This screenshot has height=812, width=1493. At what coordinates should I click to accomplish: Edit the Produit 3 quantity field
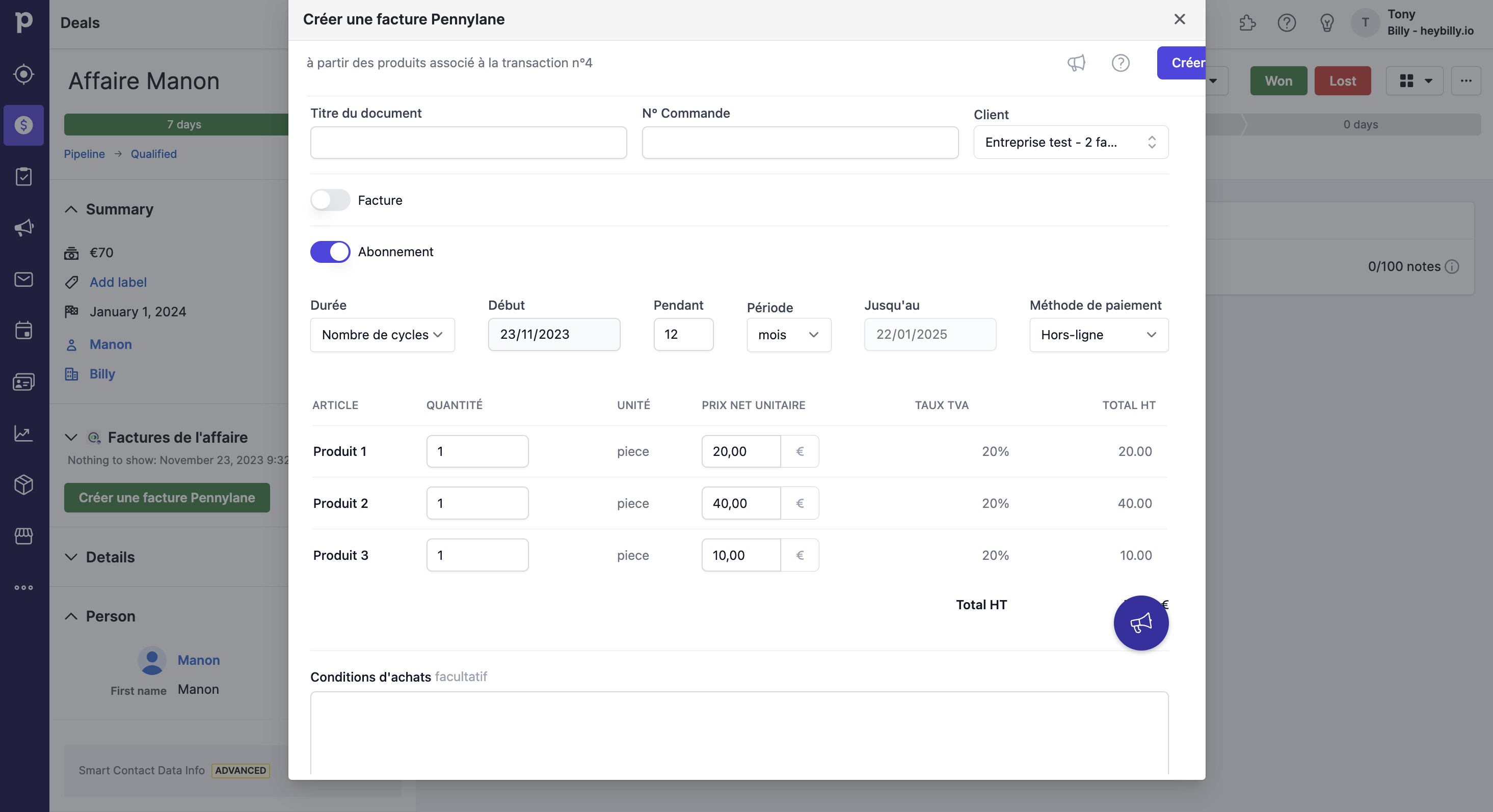477,555
